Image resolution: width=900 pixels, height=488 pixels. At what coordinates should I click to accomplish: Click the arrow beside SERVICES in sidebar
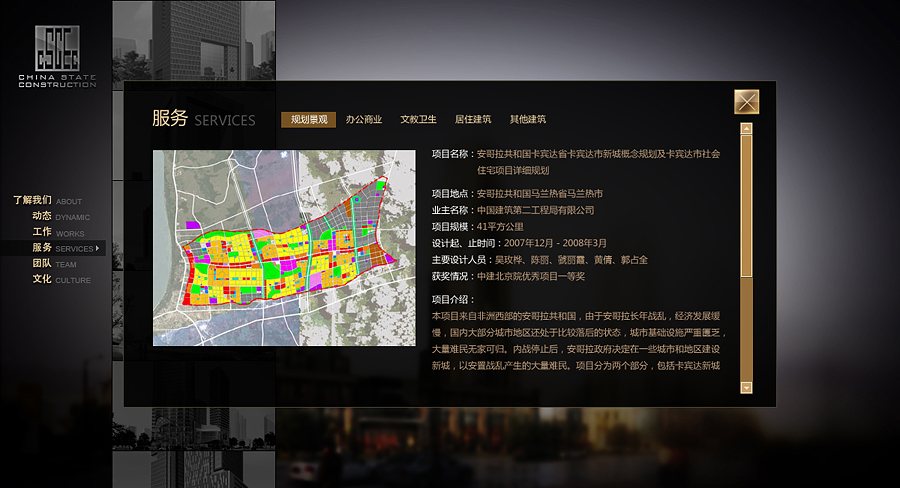point(98,248)
